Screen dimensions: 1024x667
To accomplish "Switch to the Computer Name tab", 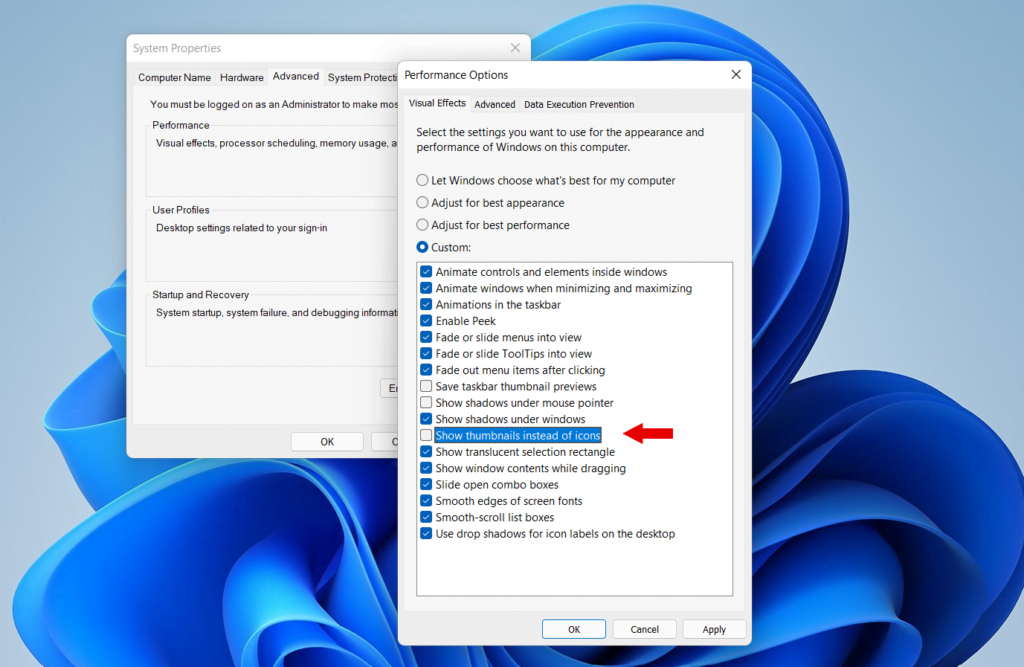I will pyautogui.click(x=174, y=77).
